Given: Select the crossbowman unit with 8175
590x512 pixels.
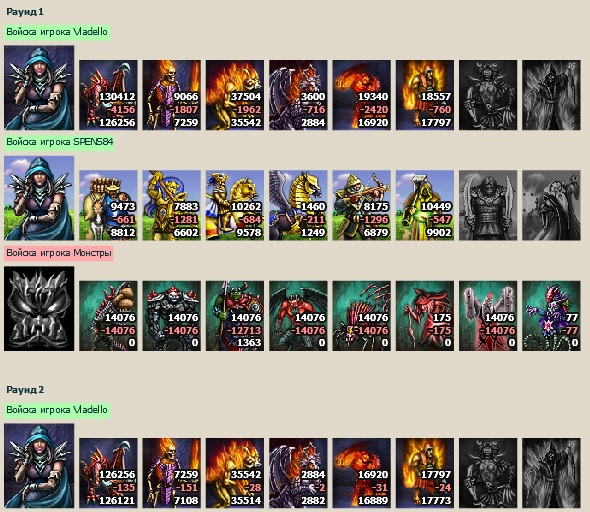Looking at the screenshot, I should pyautogui.click(x=362, y=205).
